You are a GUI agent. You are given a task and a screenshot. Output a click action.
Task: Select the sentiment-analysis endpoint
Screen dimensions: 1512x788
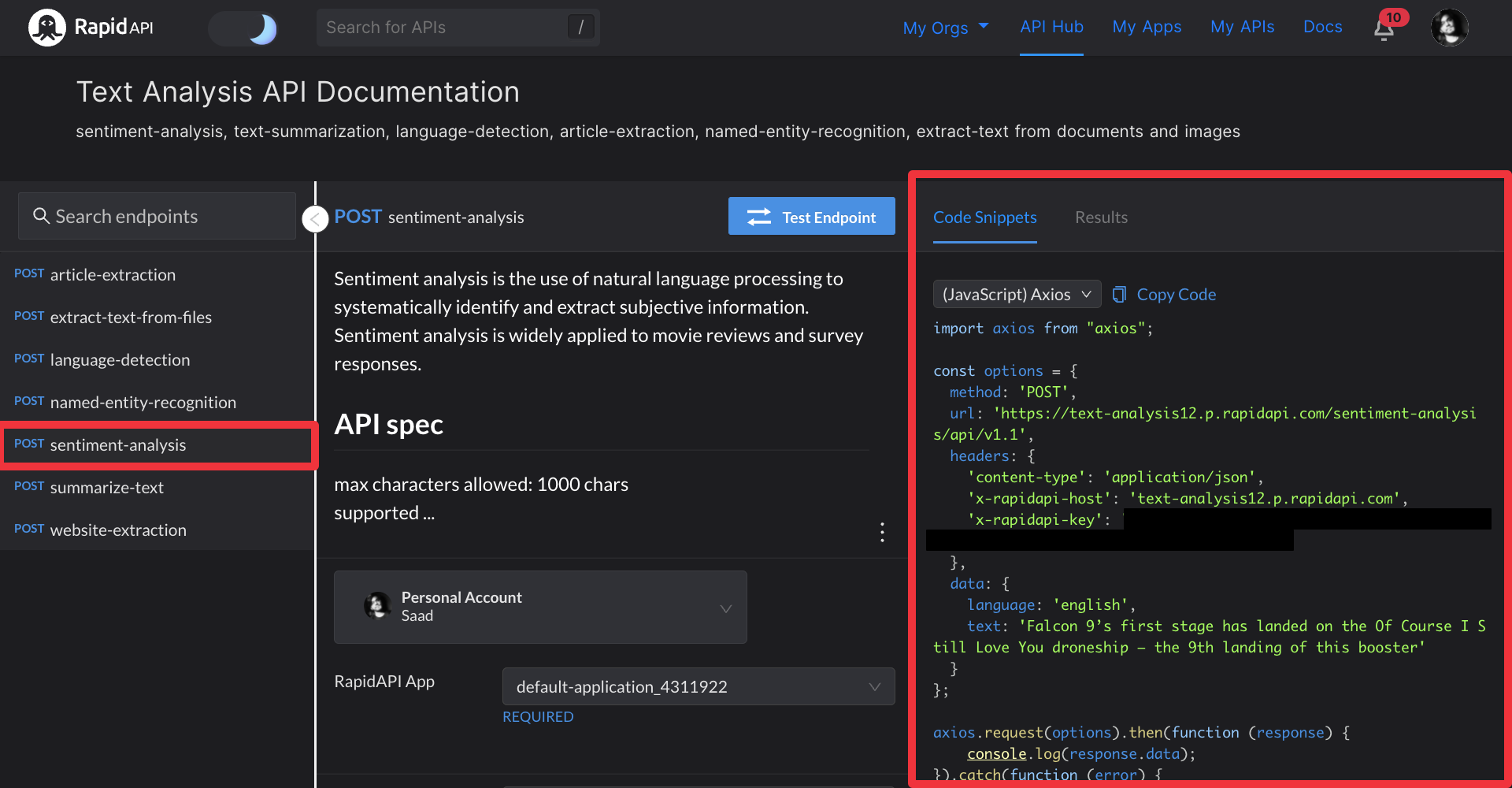(x=157, y=445)
